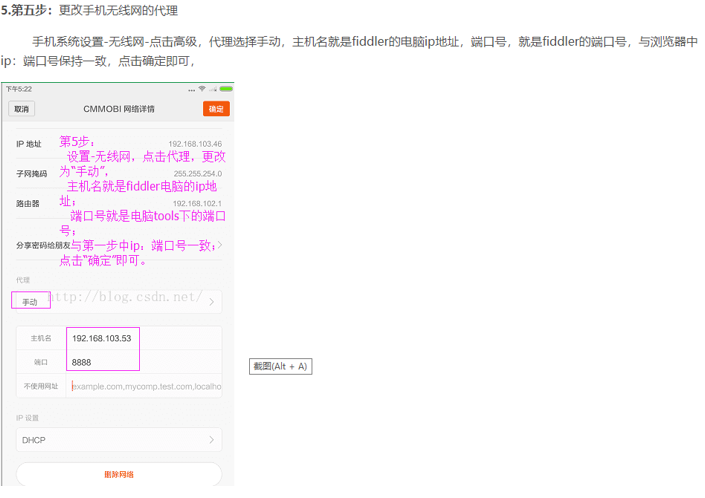Click the 端口 field showing 8888
The image size is (705, 498).
143,362
